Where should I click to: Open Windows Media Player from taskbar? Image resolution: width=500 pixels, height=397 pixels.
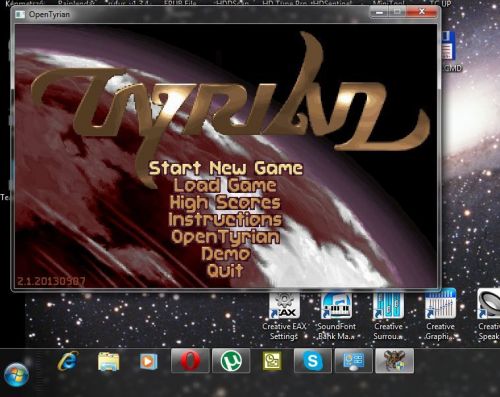pos(148,361)
